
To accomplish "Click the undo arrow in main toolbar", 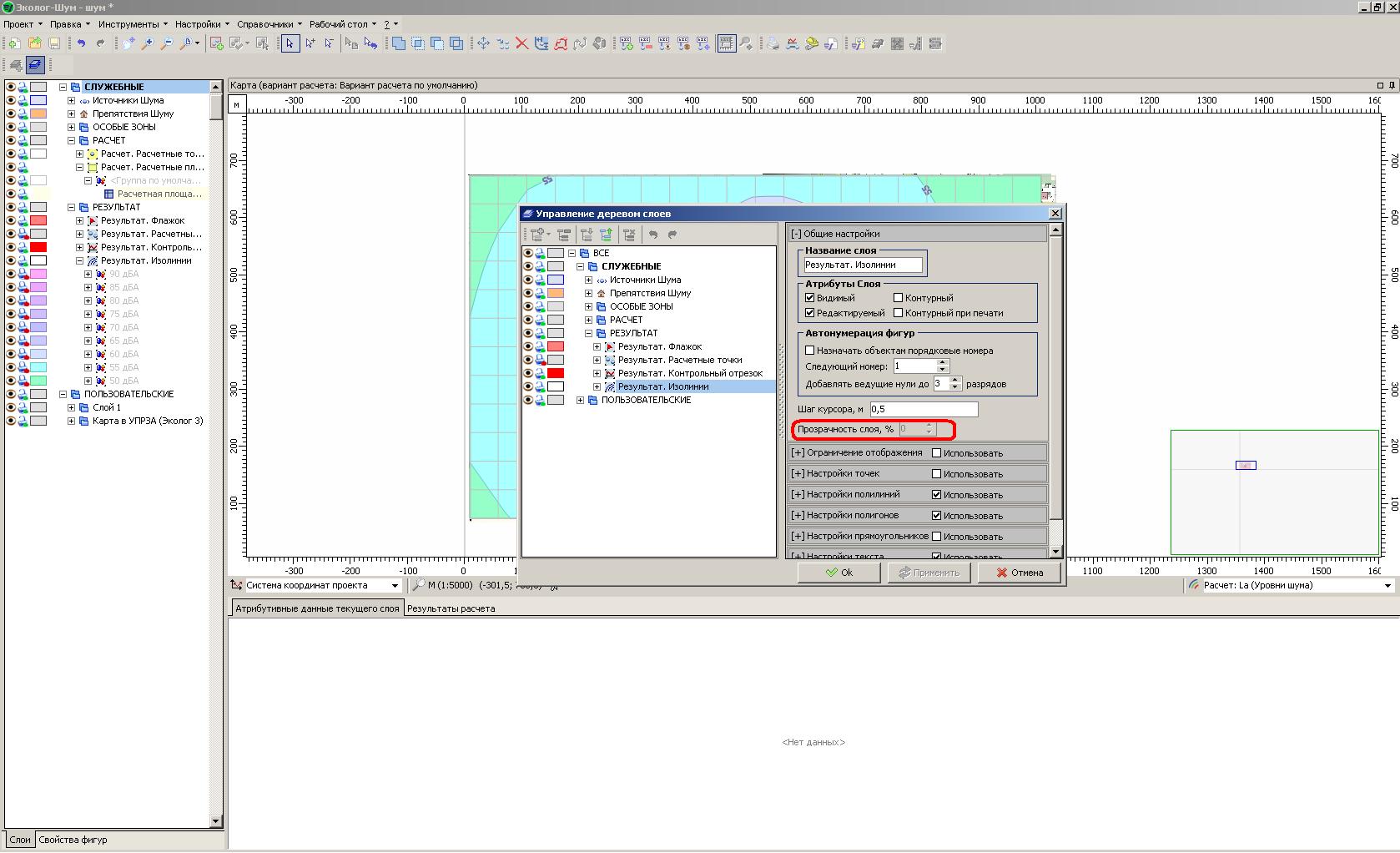I will coord(81,43).
